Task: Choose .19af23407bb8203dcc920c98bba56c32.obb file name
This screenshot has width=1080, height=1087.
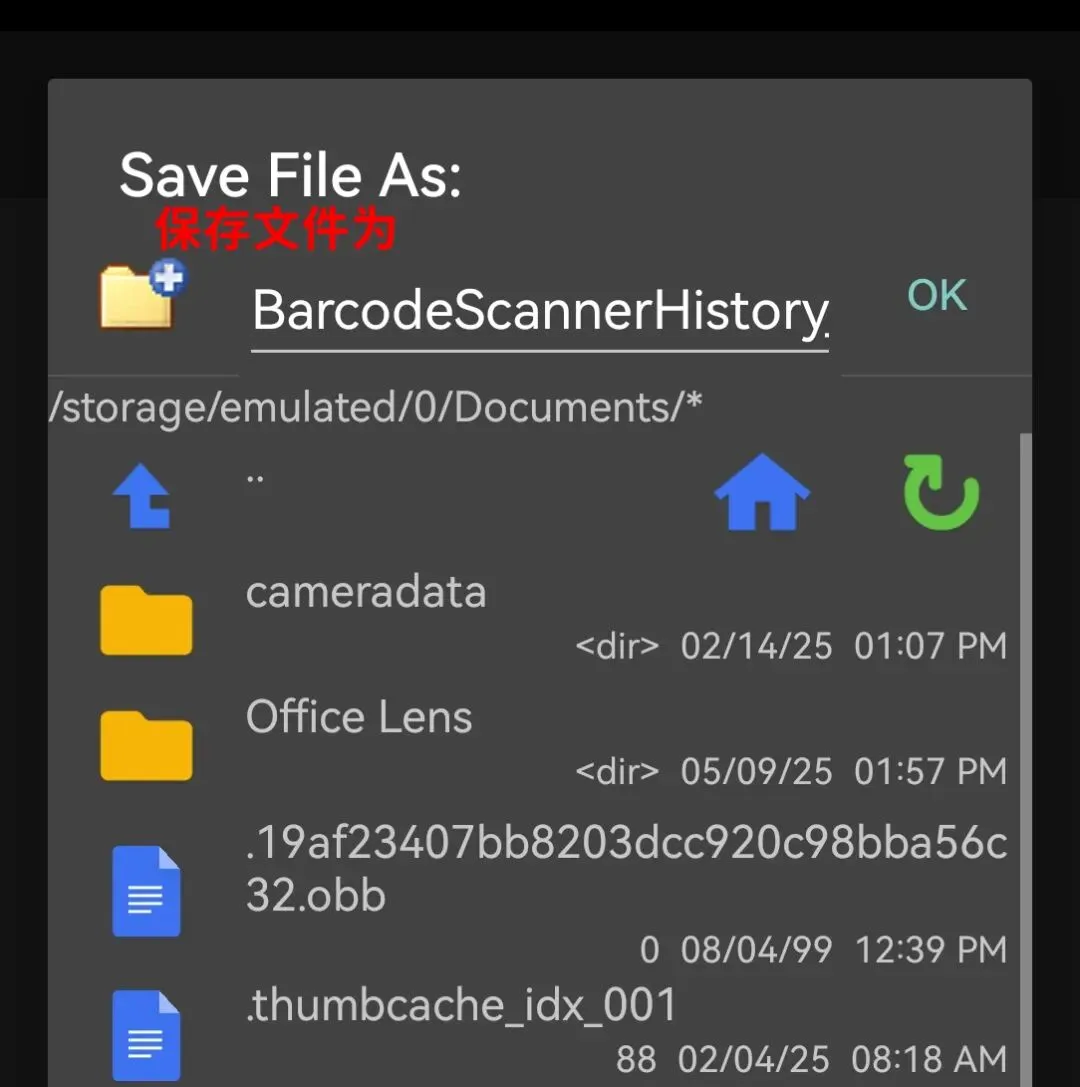Action: point(627,869)
